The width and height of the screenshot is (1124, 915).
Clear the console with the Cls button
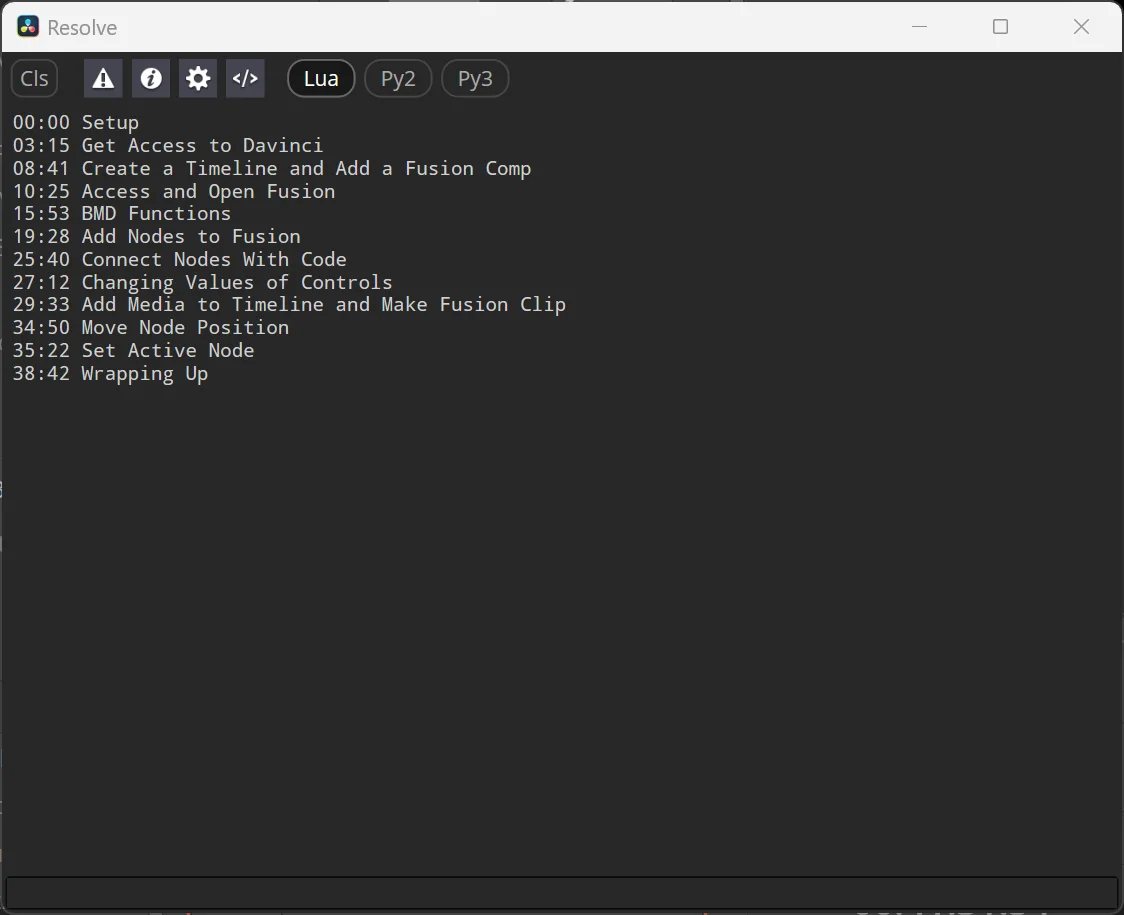(34, 78)
